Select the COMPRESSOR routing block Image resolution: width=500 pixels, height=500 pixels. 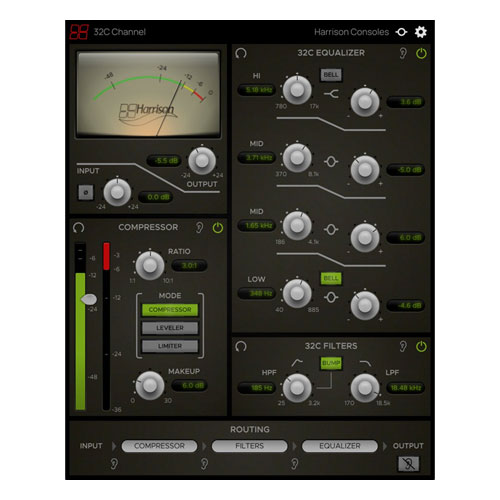159,446
